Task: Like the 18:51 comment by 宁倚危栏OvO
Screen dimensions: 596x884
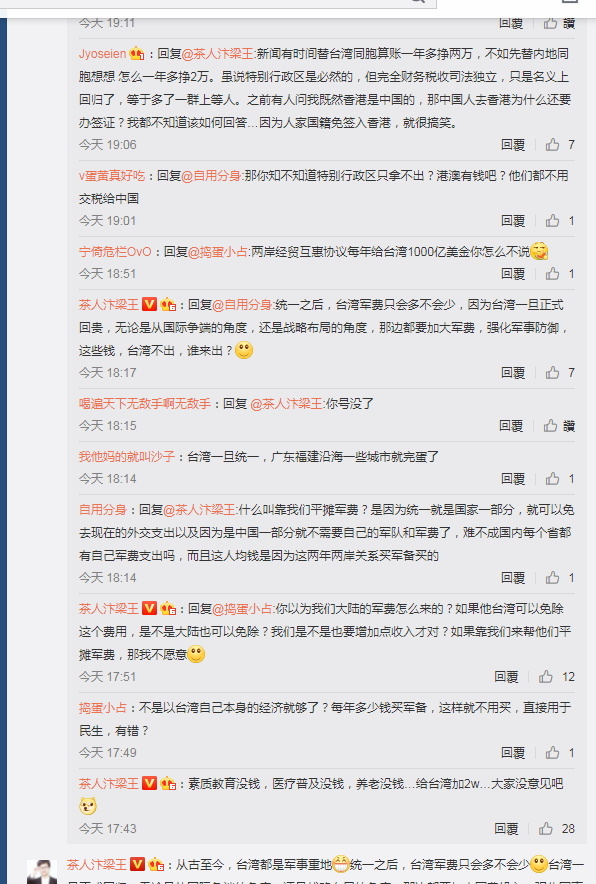Action: coord(552,273)
